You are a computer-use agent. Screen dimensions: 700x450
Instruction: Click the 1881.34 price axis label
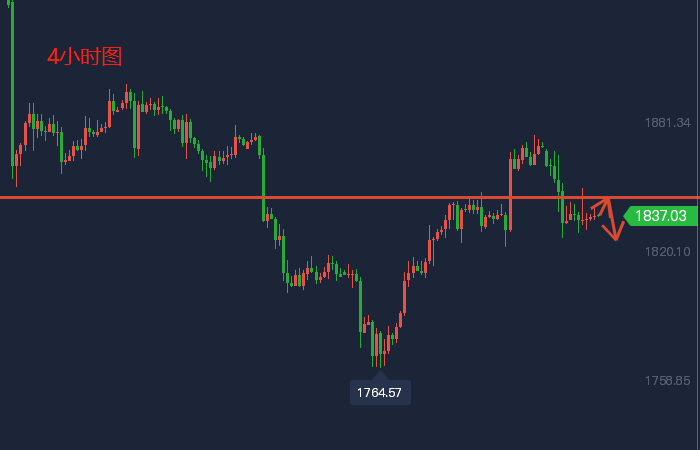point(668,123)
